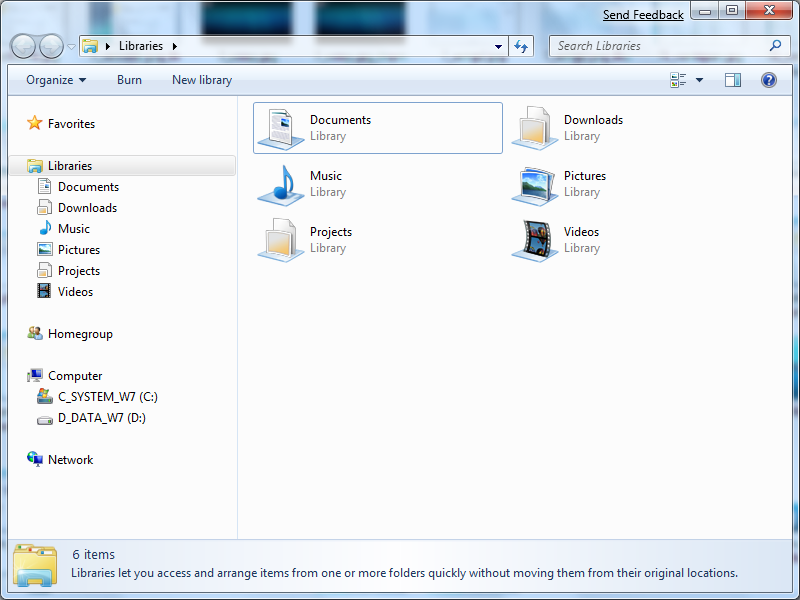This screenshot has width=800, height=600.
Task: Click the Network globe icon
Action: tap(35, 459)
